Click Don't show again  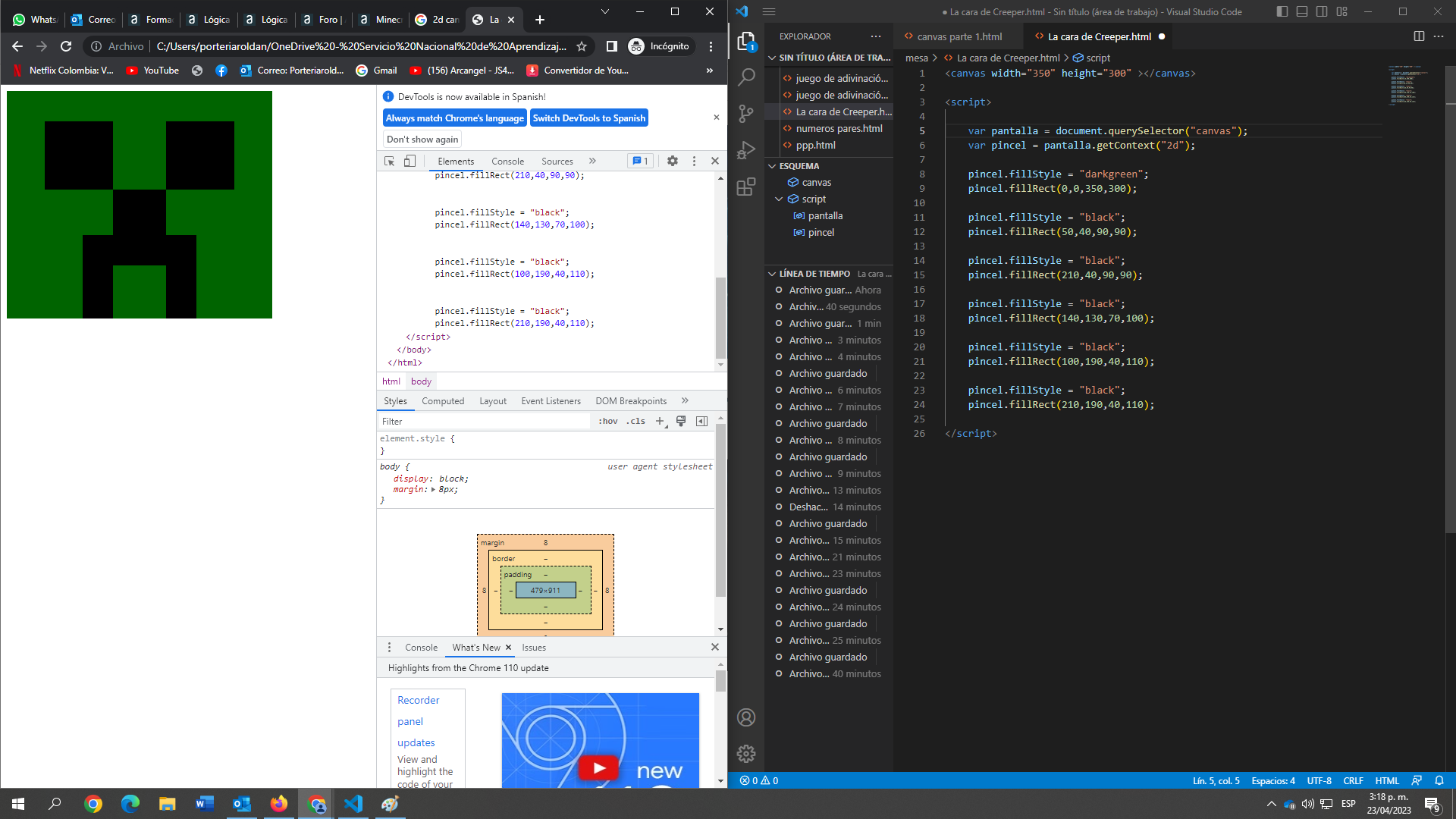(x=422, y=140)
